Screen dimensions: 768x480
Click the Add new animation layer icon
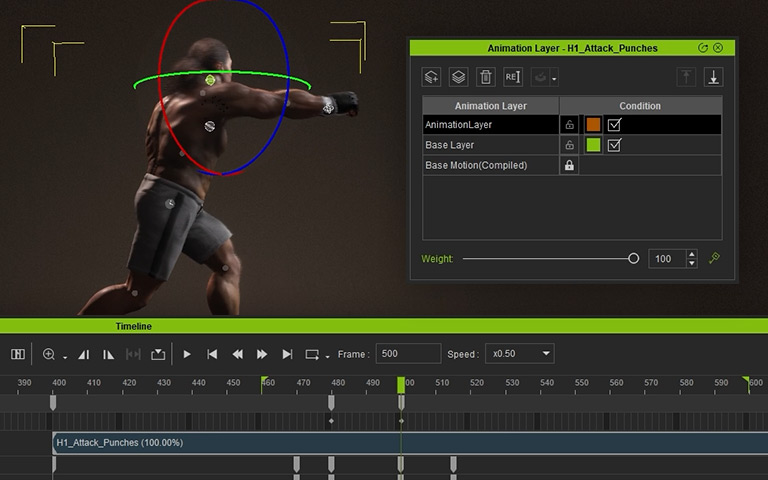(x=432, y=77)
